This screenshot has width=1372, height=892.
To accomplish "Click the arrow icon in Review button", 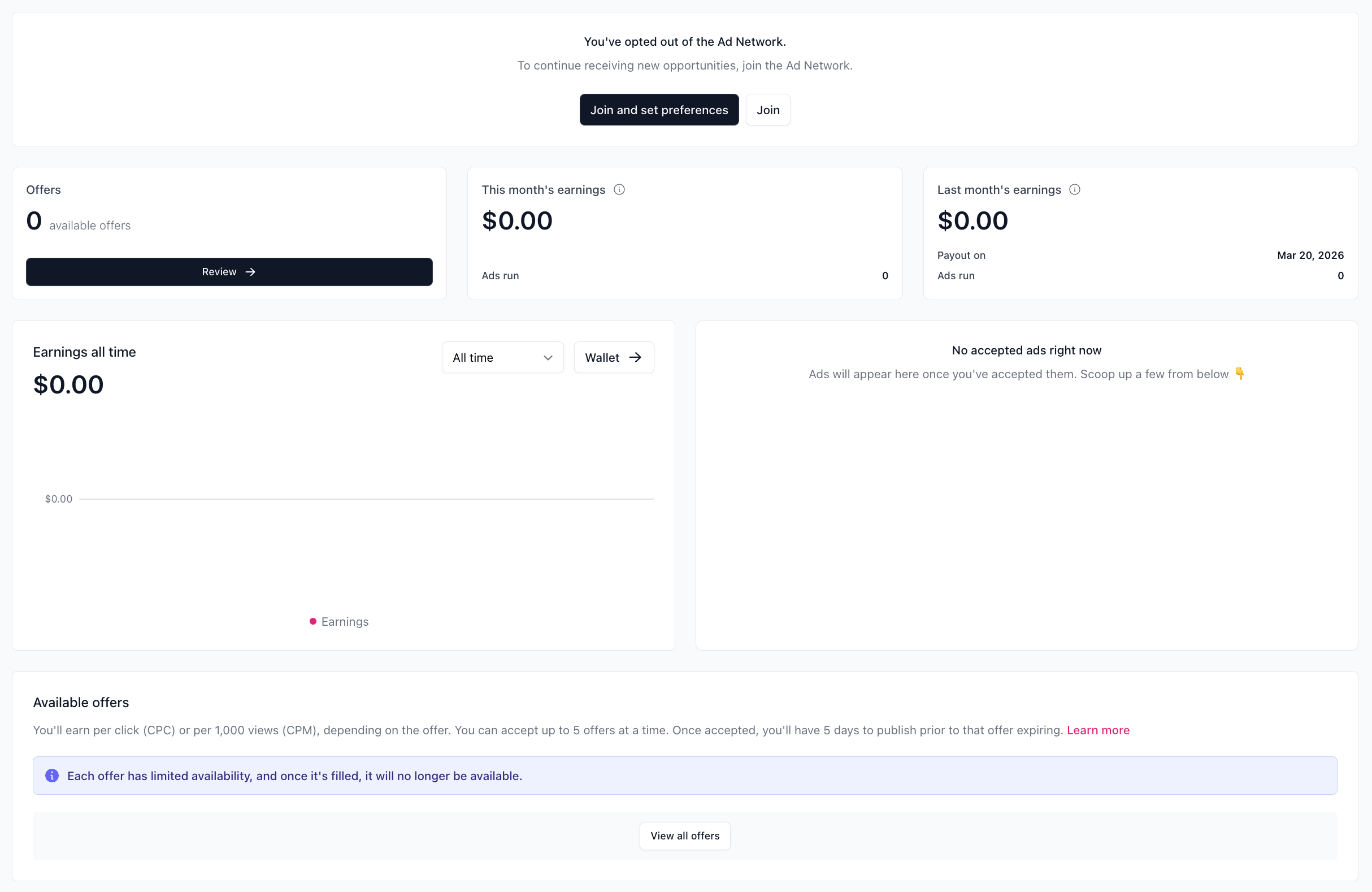I will [250, 271].
